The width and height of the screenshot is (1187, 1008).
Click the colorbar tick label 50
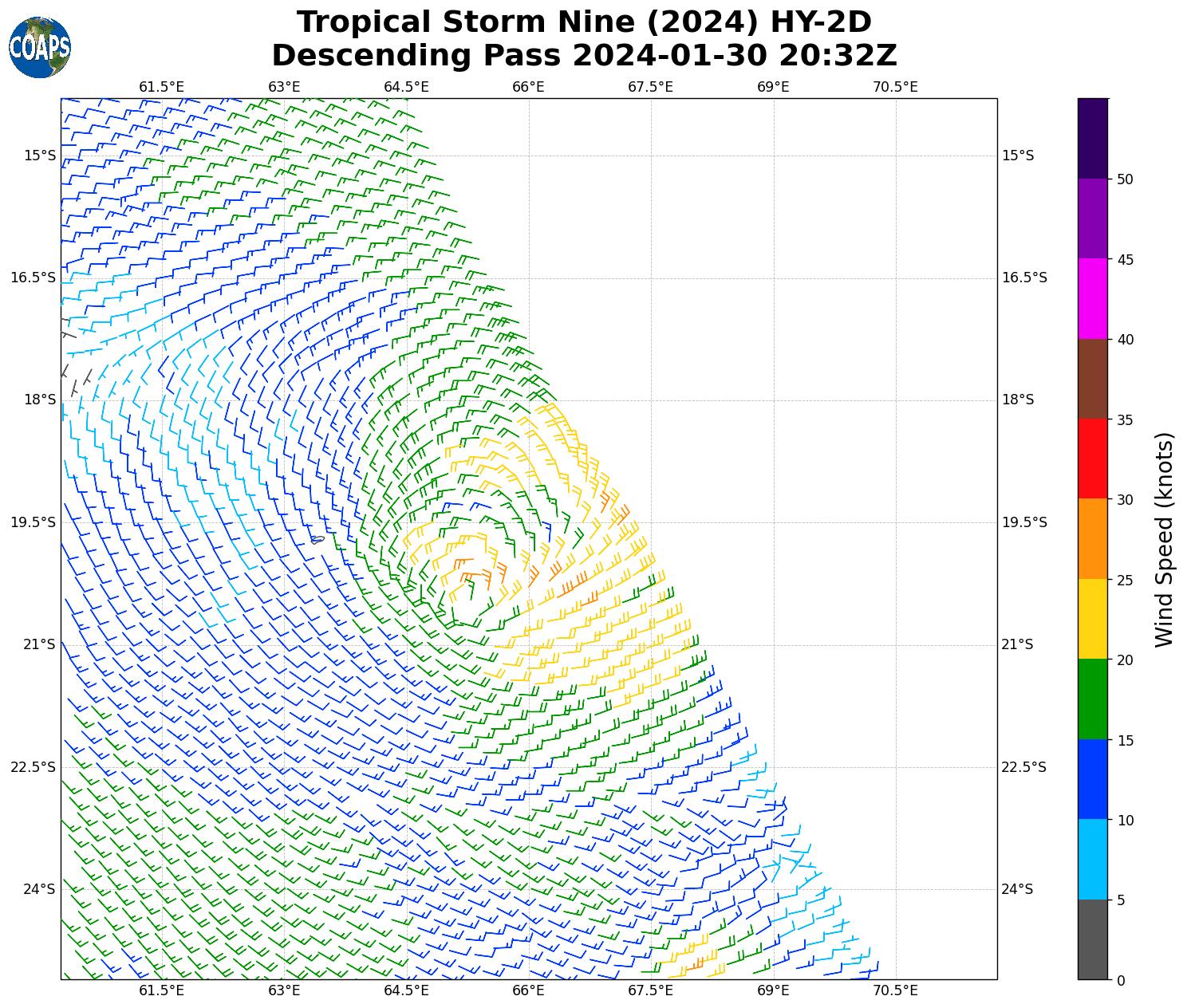(x=1125, y=179)
